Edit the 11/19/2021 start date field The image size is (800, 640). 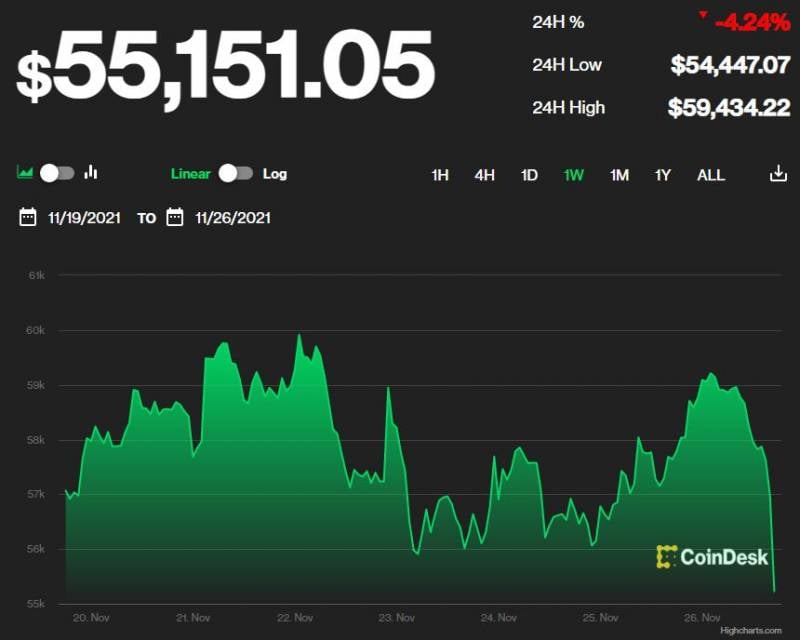84,218
